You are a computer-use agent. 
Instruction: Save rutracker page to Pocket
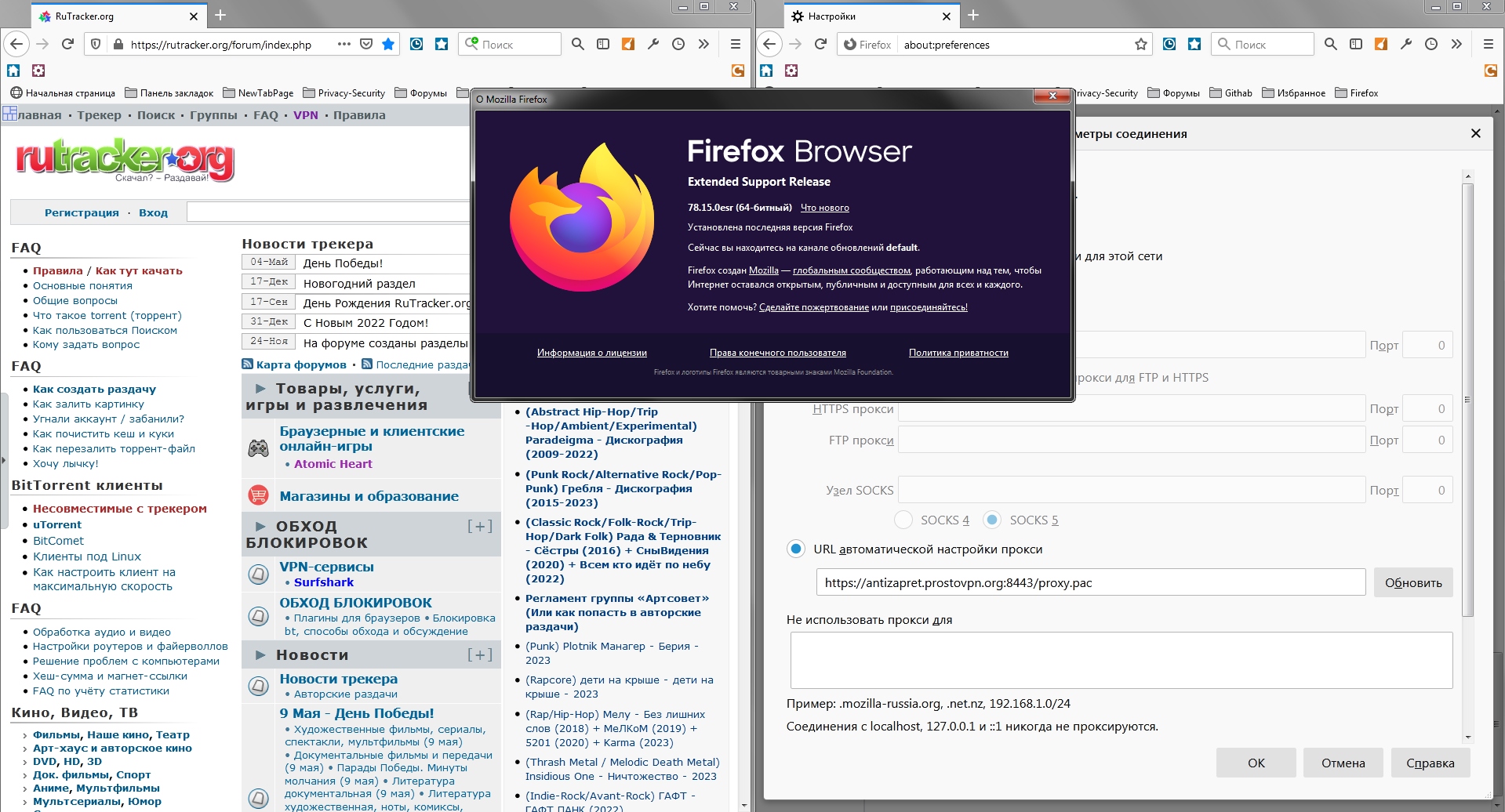click(x=366, y=45)
